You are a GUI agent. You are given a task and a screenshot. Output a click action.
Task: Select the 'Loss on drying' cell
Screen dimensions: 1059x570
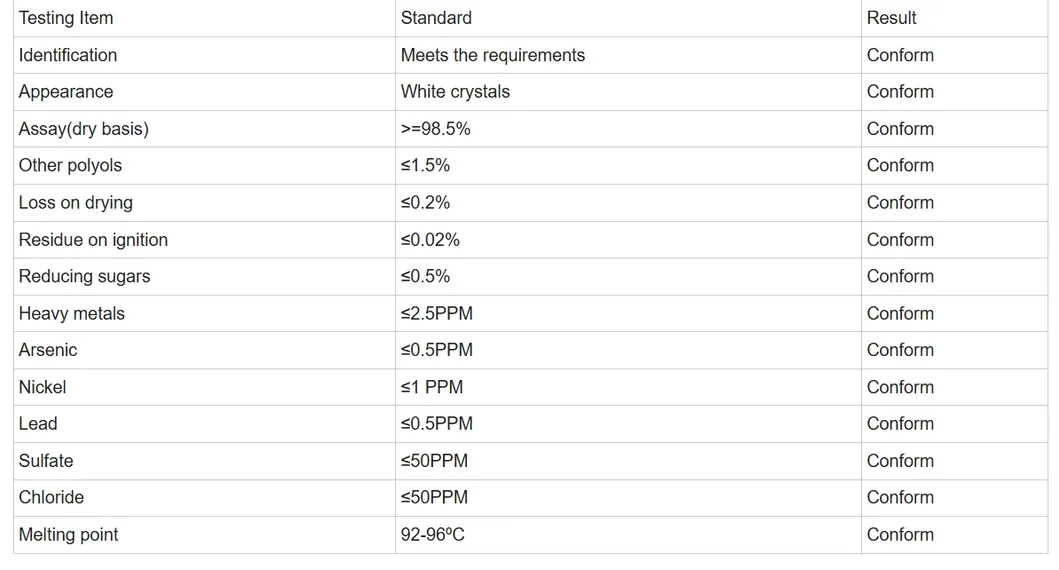click(76, 203)
